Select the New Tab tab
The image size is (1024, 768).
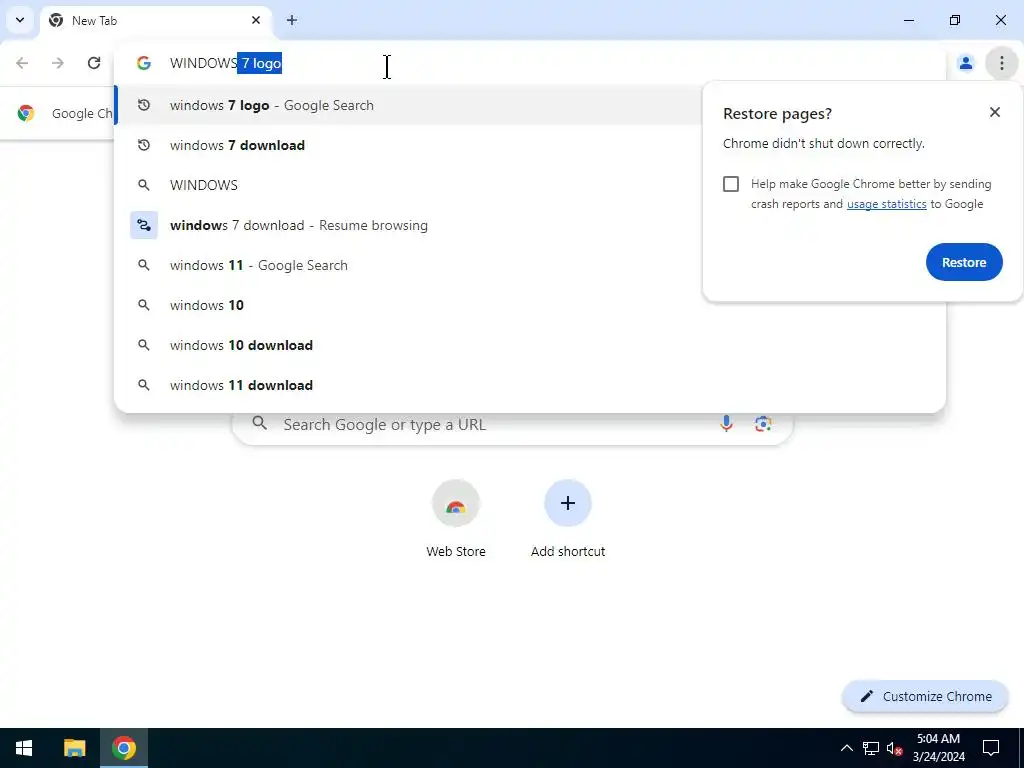point(155,20)
